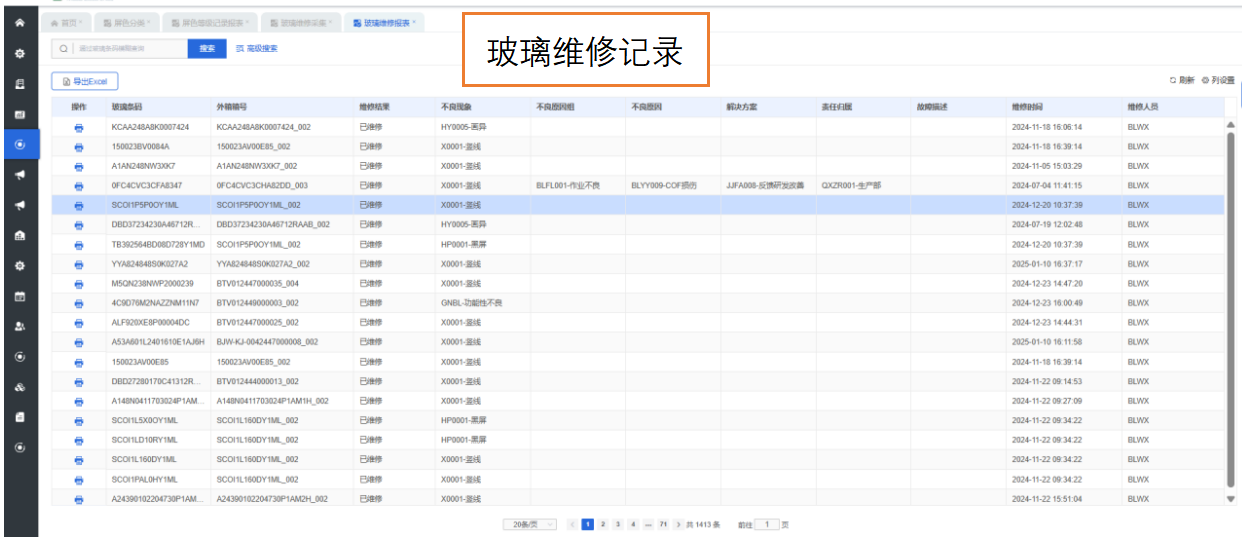Click the previous page arrow
Viewport: 1242px width, 537px height.
point(573,524)
